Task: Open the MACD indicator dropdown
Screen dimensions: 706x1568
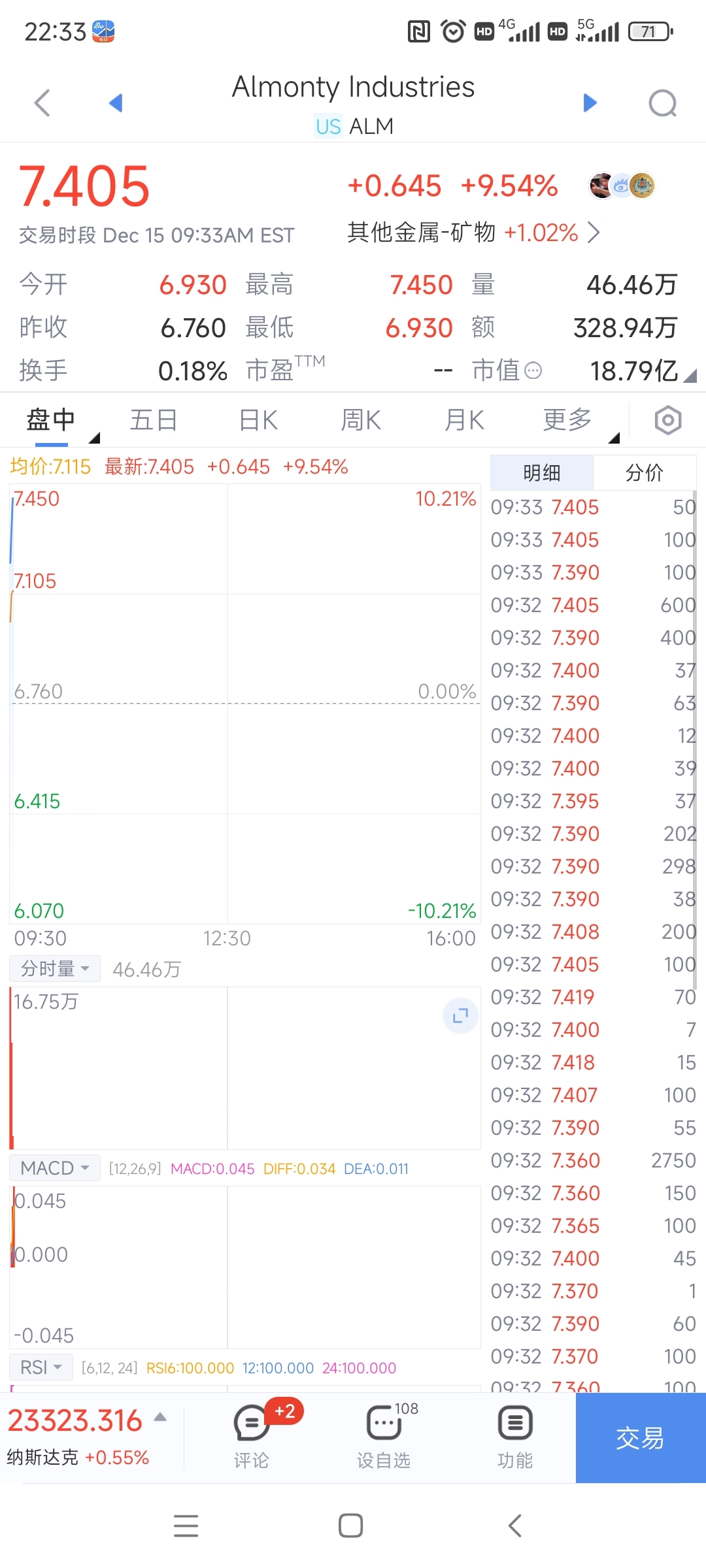Action: tap(55, 1168)
